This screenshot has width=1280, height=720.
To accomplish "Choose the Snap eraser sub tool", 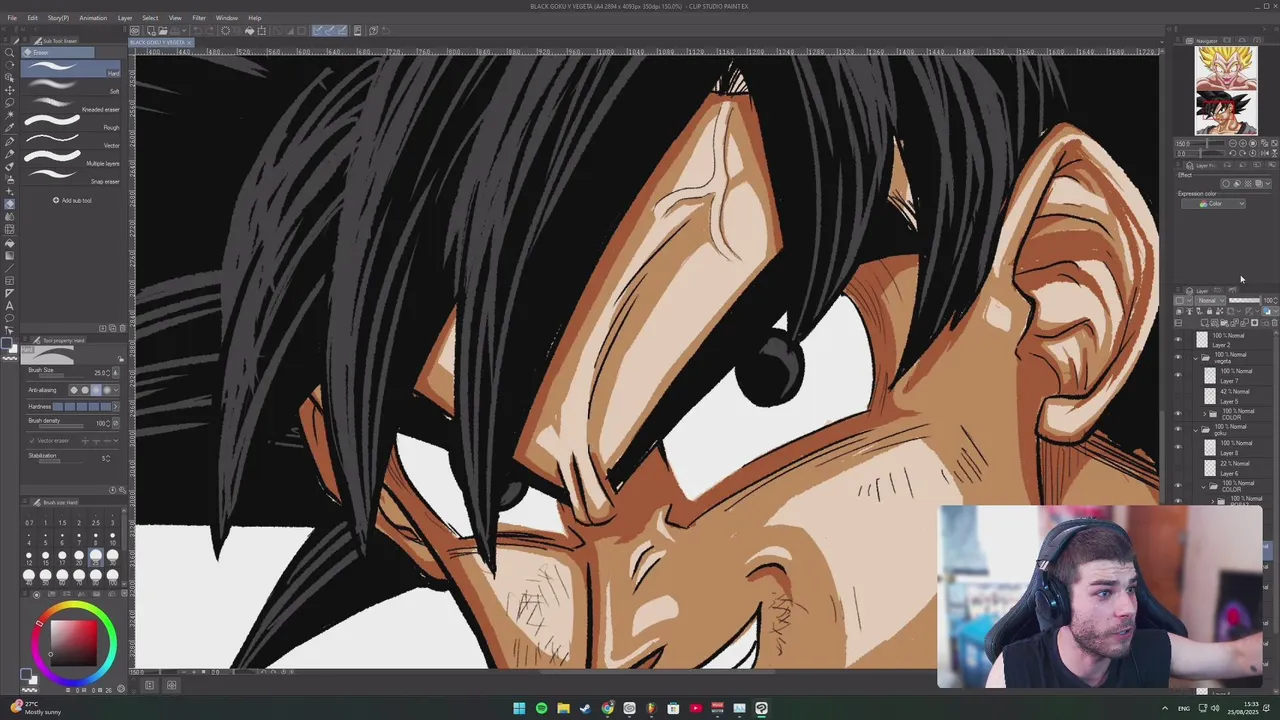I will click(71, 177).
